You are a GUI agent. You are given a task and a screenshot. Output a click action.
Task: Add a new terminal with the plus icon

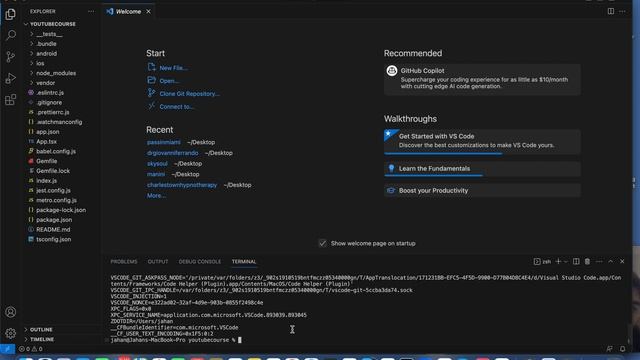[558, 261]
